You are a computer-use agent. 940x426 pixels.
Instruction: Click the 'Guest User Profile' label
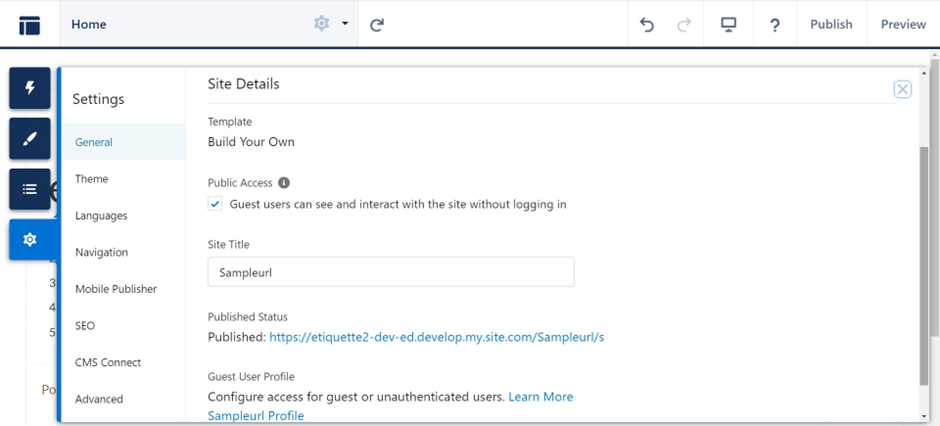coord(251,377)
